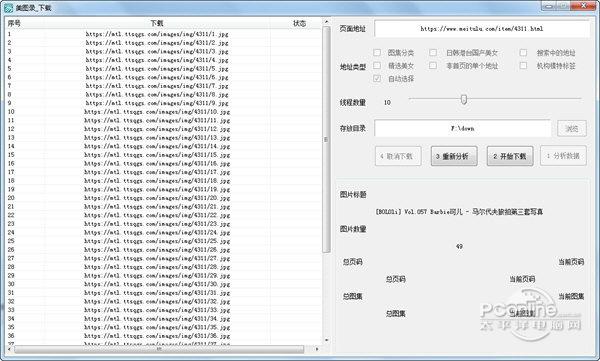The height and width of the screenshot is (361, 600).
Task: Click the image count value 49
Action: click(x=459, y=247)
